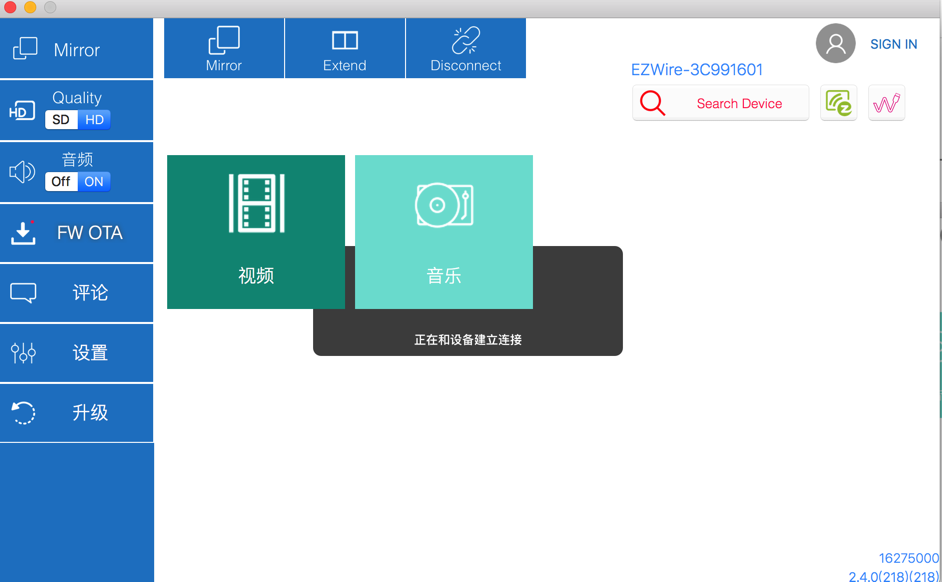
Task: Open the 评论 comments sidebar item
Action: pos(76,293)
